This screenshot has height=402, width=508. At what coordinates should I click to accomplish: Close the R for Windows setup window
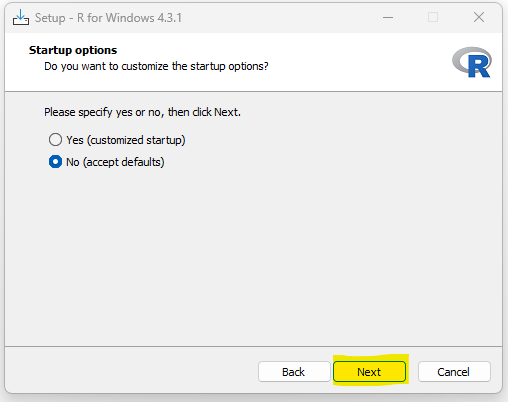479,17
